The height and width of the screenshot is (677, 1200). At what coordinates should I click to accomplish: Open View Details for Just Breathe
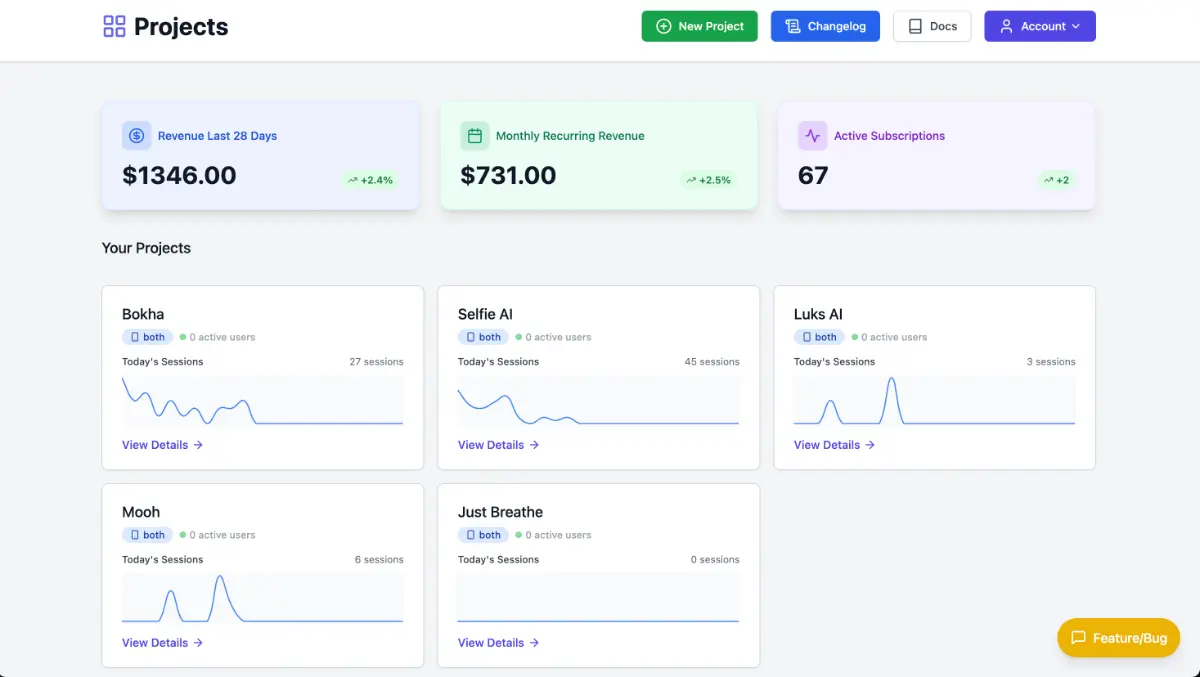[x=499, y=643]
